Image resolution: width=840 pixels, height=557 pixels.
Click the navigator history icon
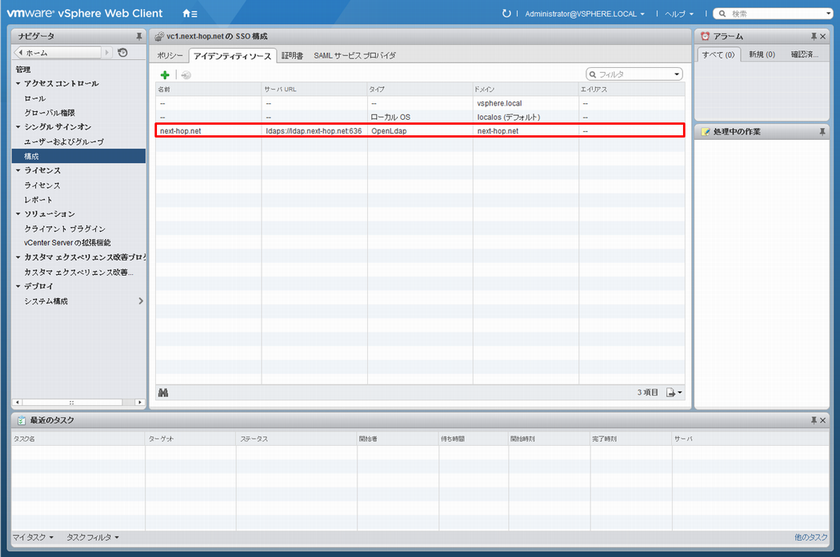pos(122,52)
